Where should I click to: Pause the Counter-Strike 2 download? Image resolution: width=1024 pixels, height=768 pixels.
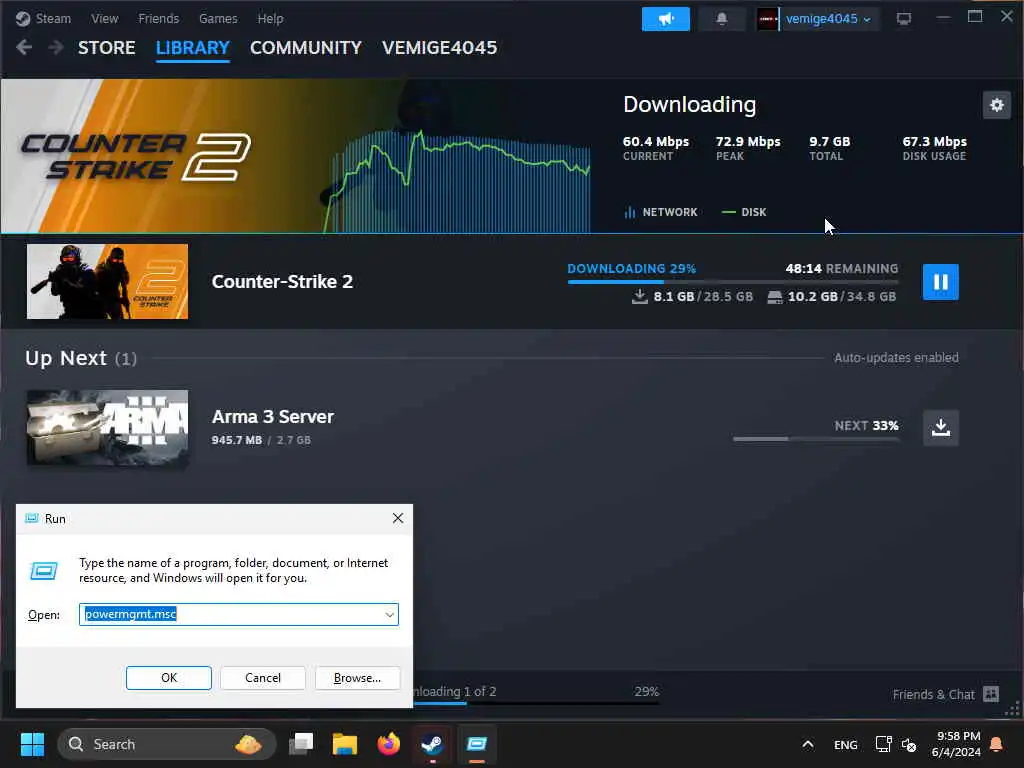(940, 282)
